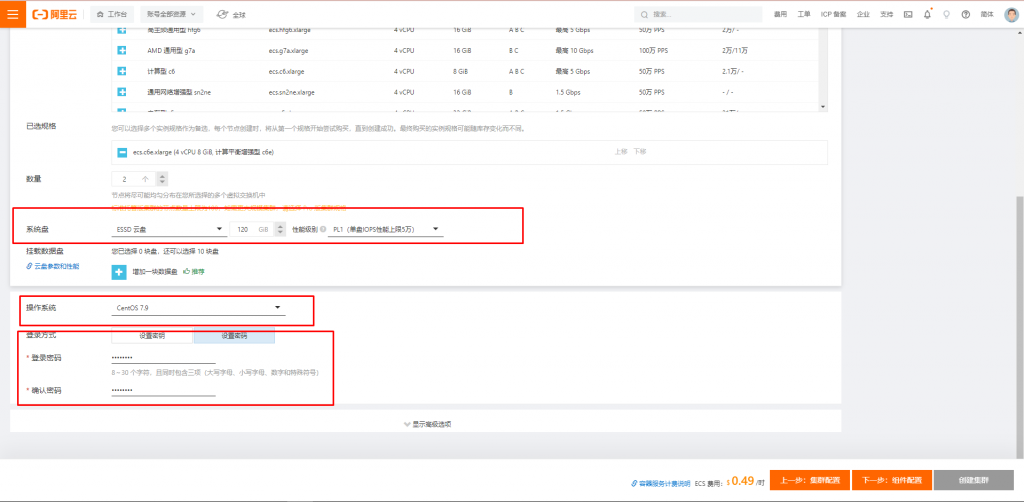
Task: Open the notifications bell
Action: coord(927,14)
